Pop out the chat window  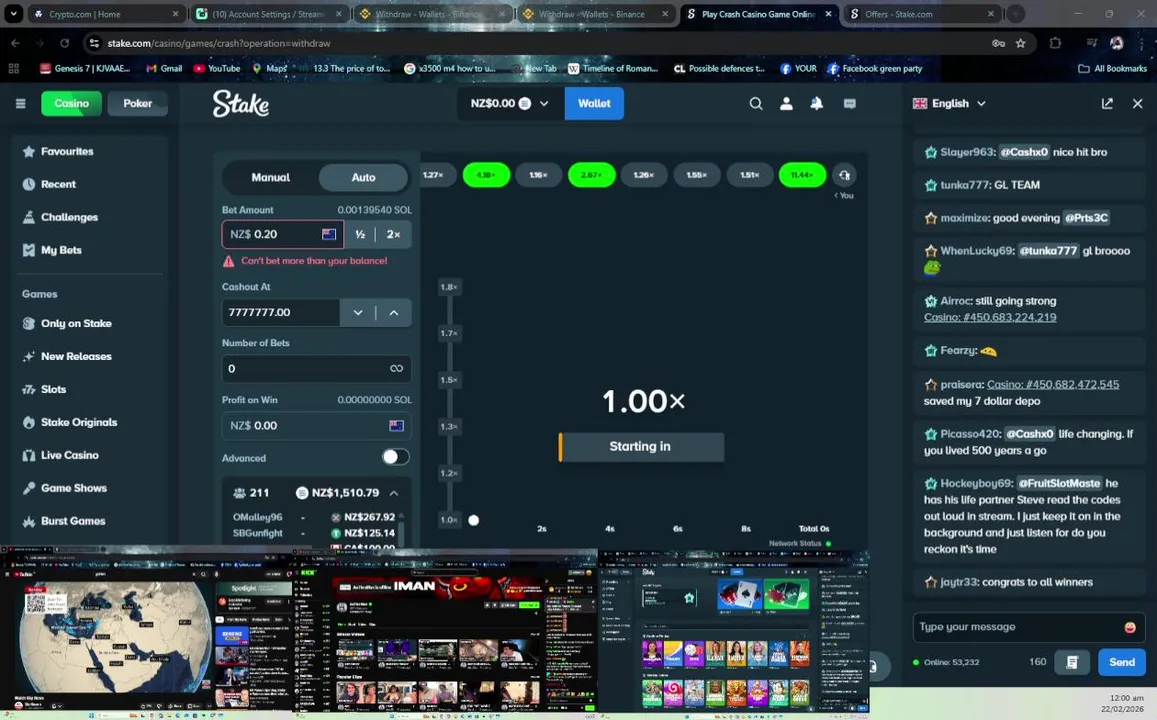[x=1107, y=103]
